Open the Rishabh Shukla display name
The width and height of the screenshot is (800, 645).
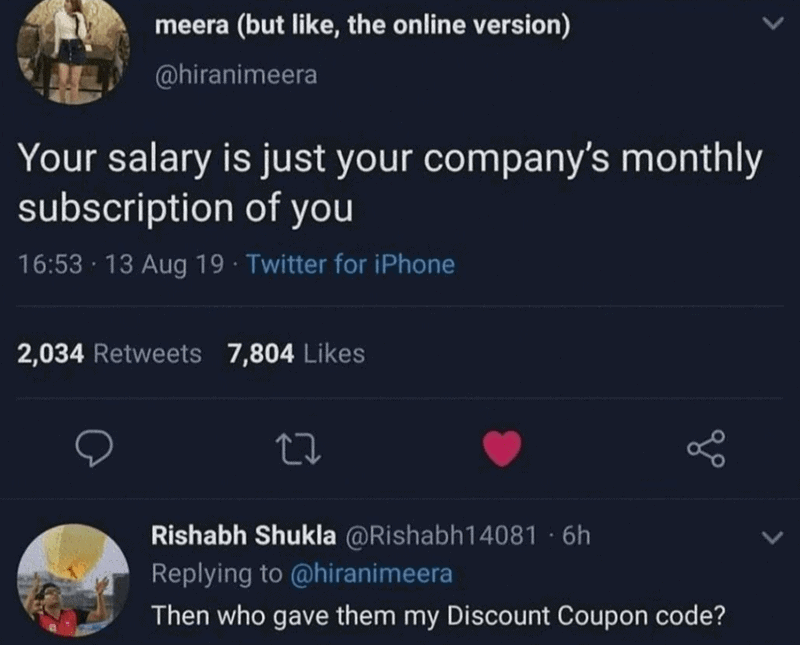[243, 535]
